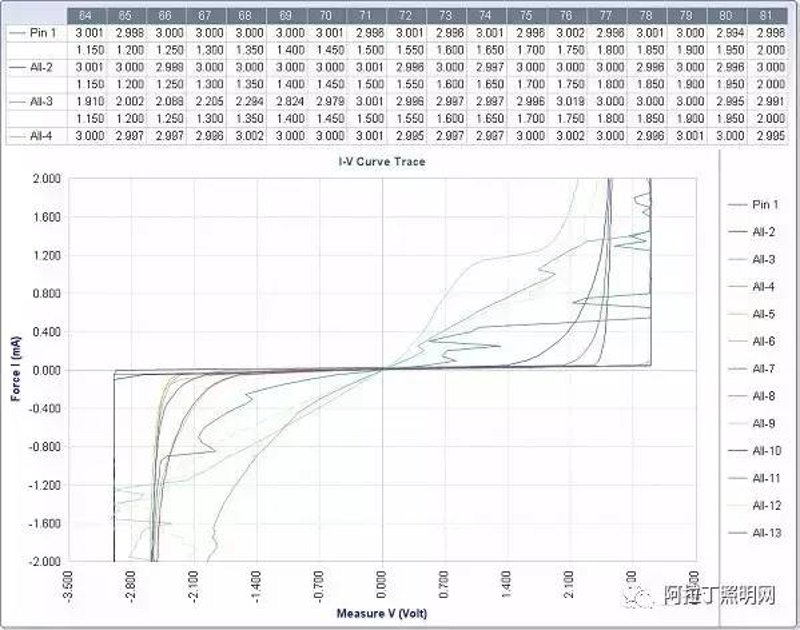Click column header 72
Viewport: 800px width, 630px height.
(x=406, y=16)
